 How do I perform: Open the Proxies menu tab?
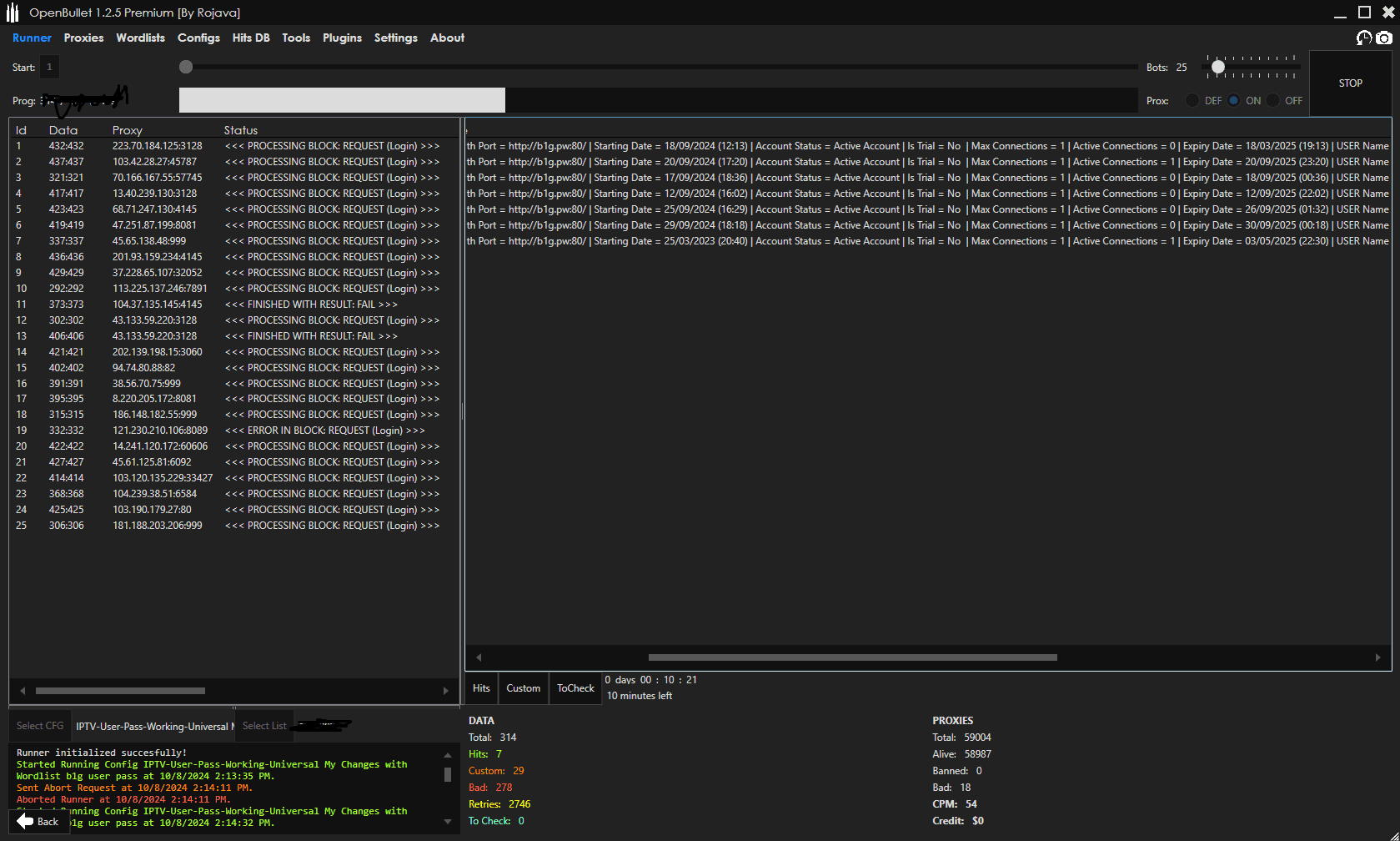coord(83,38)
